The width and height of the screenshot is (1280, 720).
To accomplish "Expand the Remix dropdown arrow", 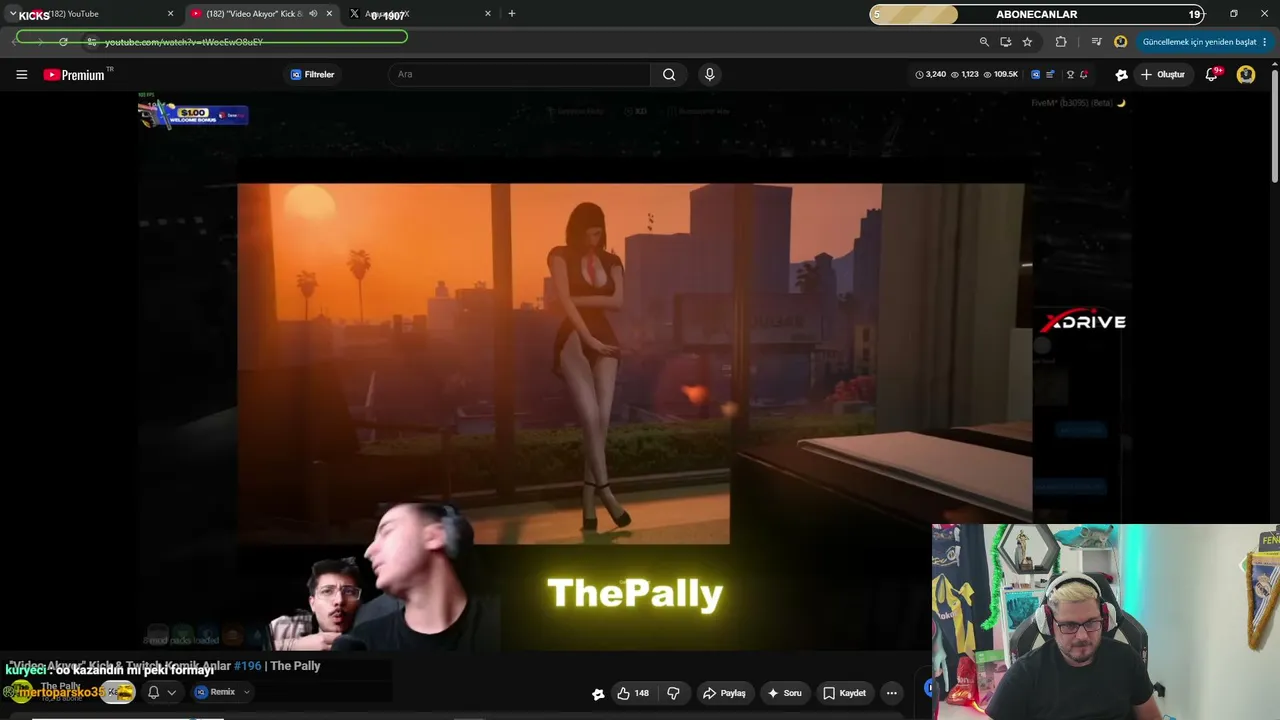I will click(246, 692).
